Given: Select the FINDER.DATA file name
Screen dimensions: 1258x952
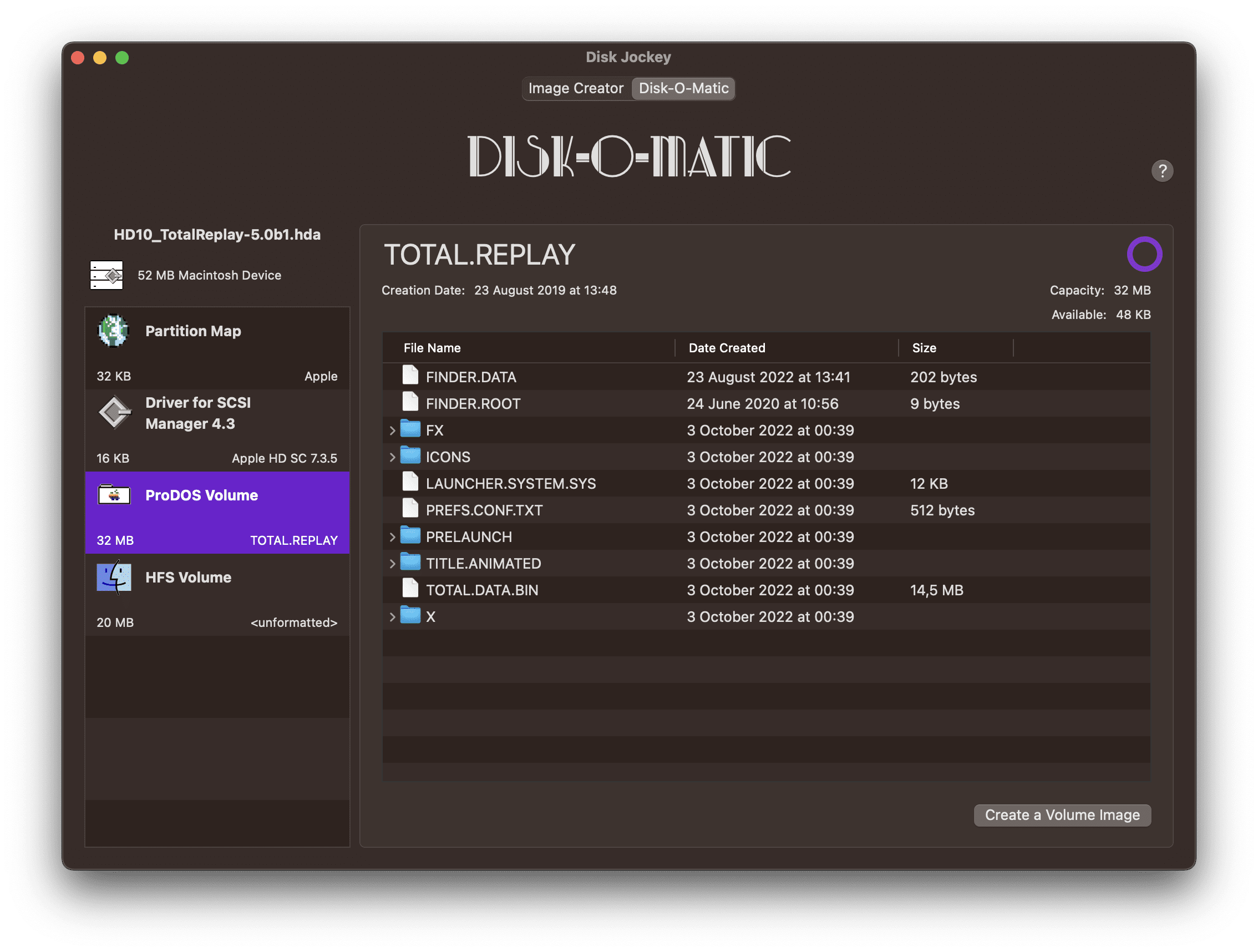Looking at the screenshot, I should pyautogui.click(x=471, y=377).
